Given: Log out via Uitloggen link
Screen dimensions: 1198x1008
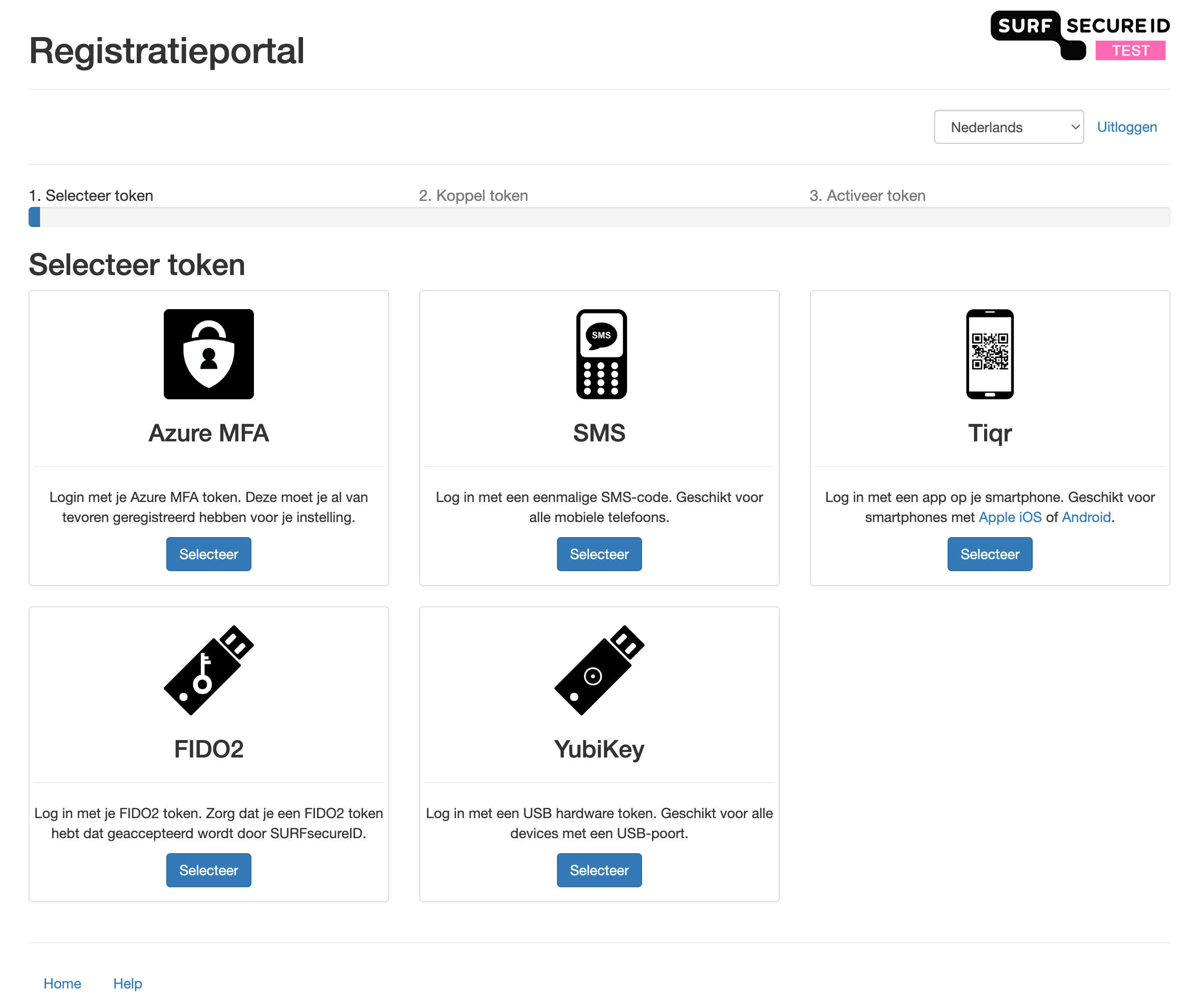Looking at the screenshot, I should [x=1126, y=127].
